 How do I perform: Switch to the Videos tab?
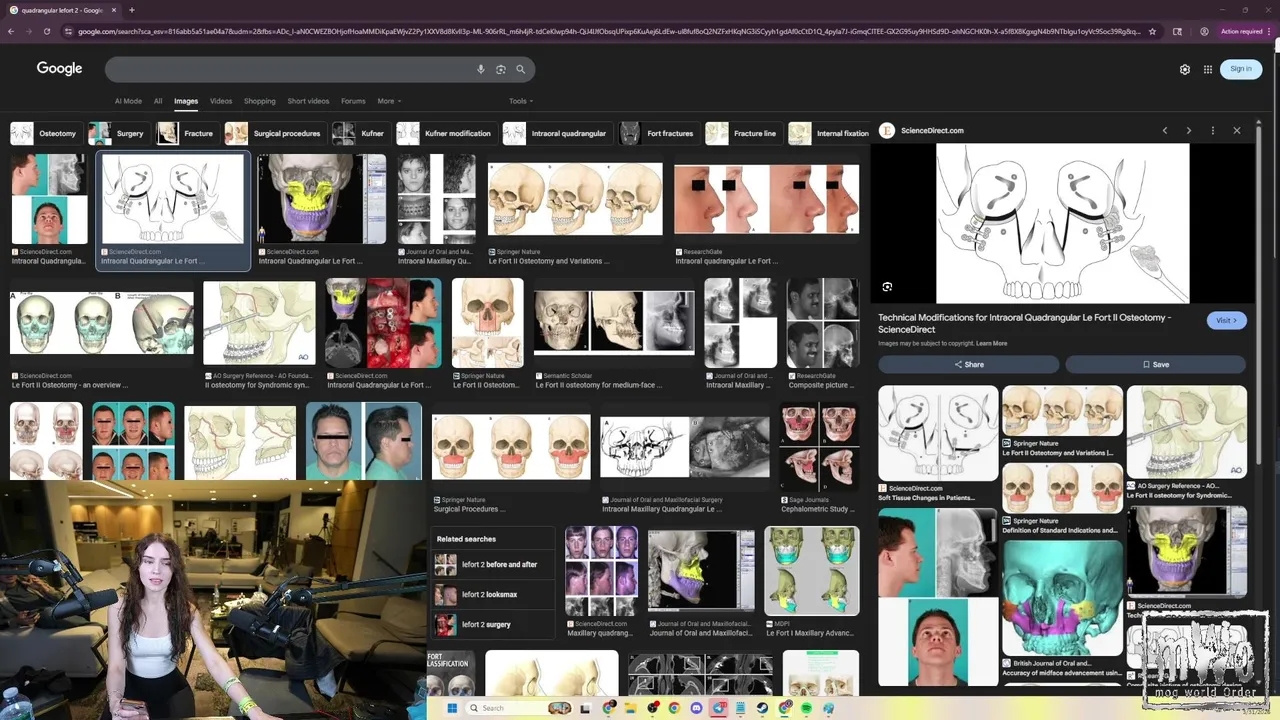click(221, 101)
